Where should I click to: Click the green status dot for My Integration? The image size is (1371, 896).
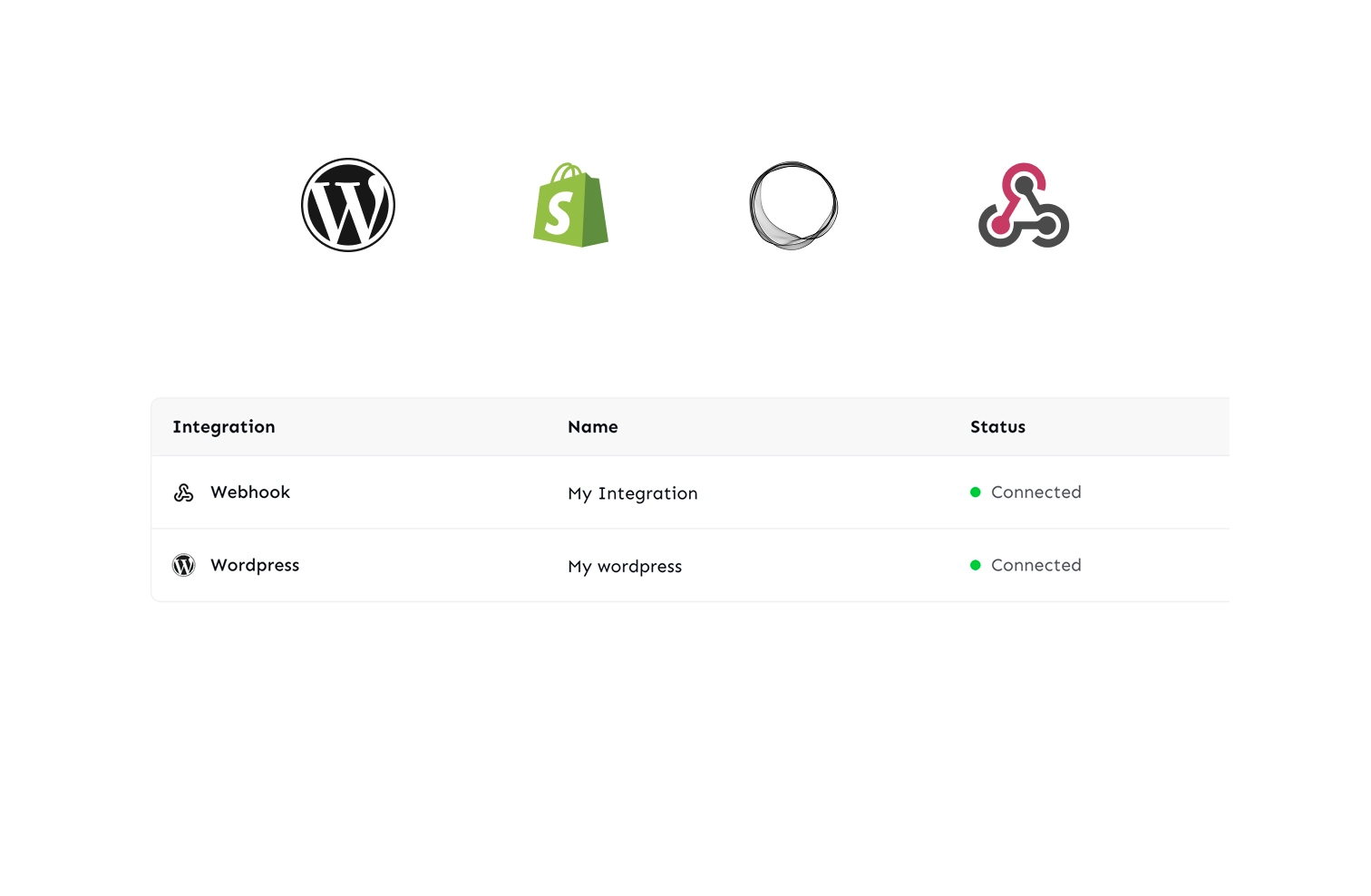coord(975,492)
